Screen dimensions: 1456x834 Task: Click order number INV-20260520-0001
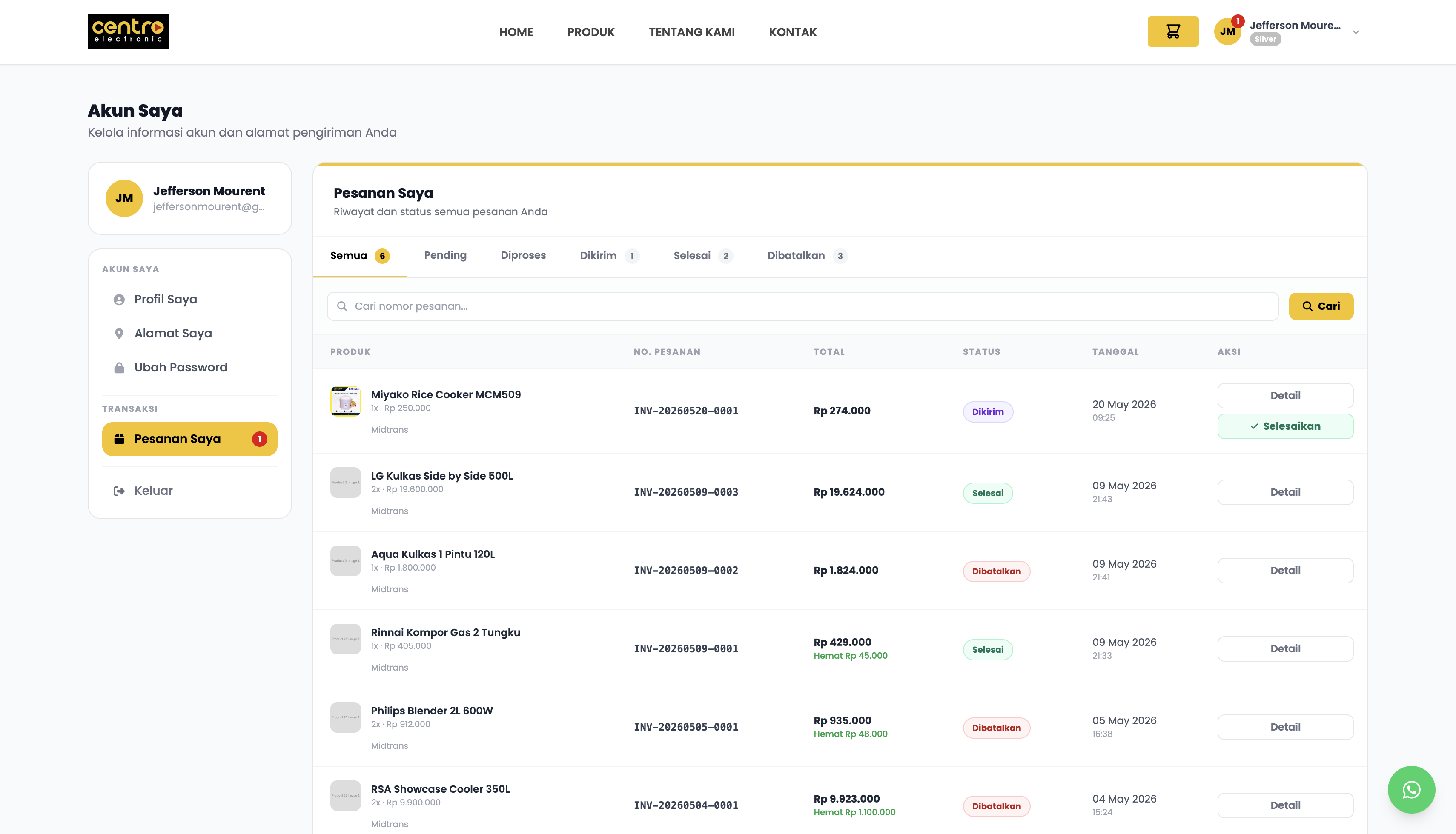(686, 411)
